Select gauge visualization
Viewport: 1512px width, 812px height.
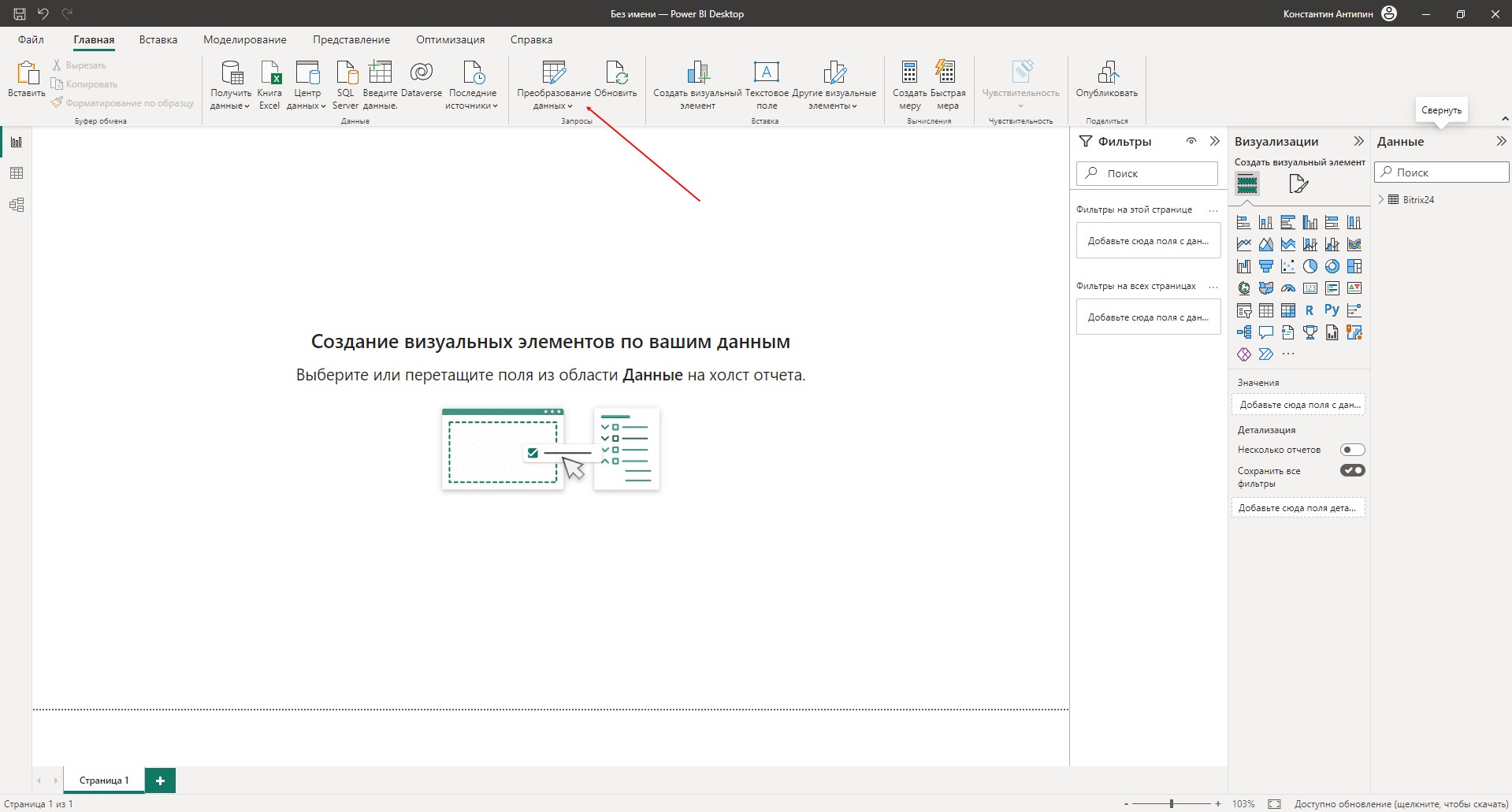[1288, 288]
